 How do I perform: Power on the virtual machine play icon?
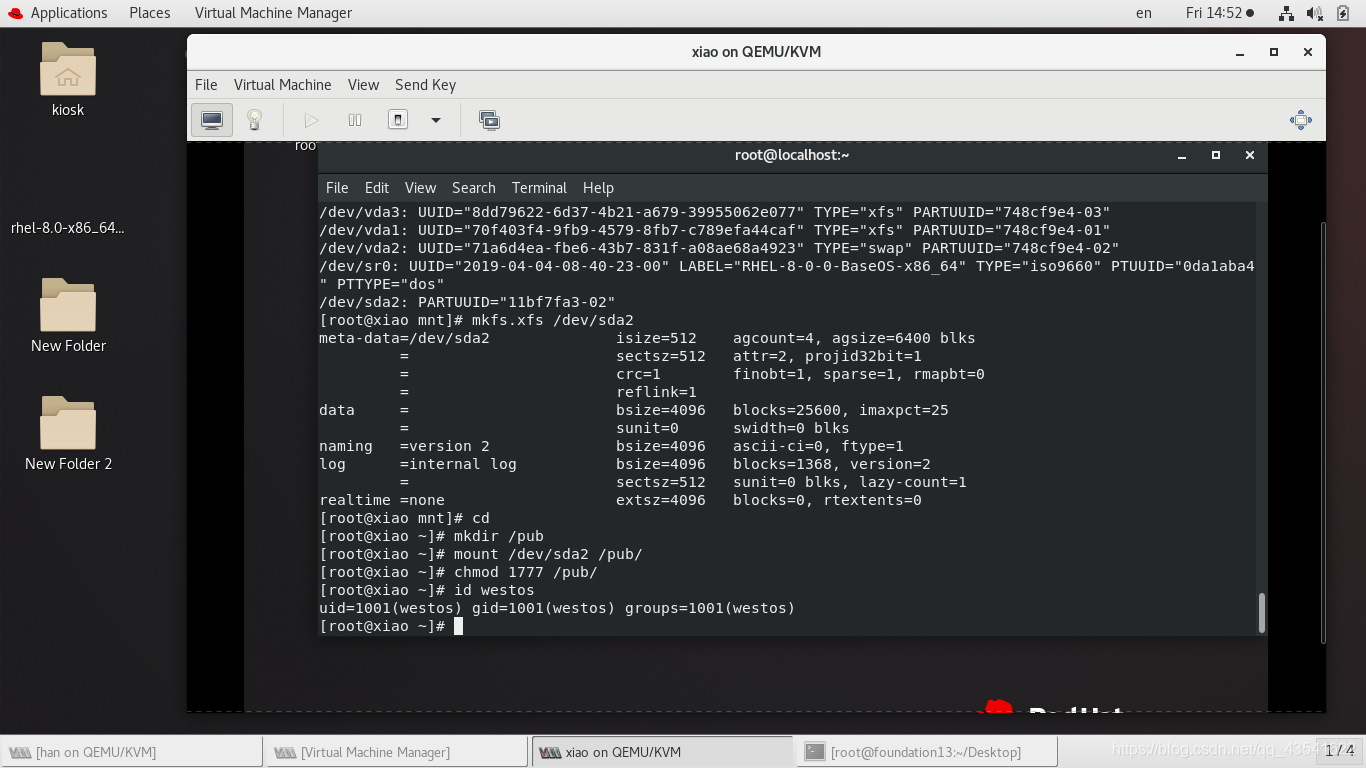pyautogui.click(x=311, y=120)
